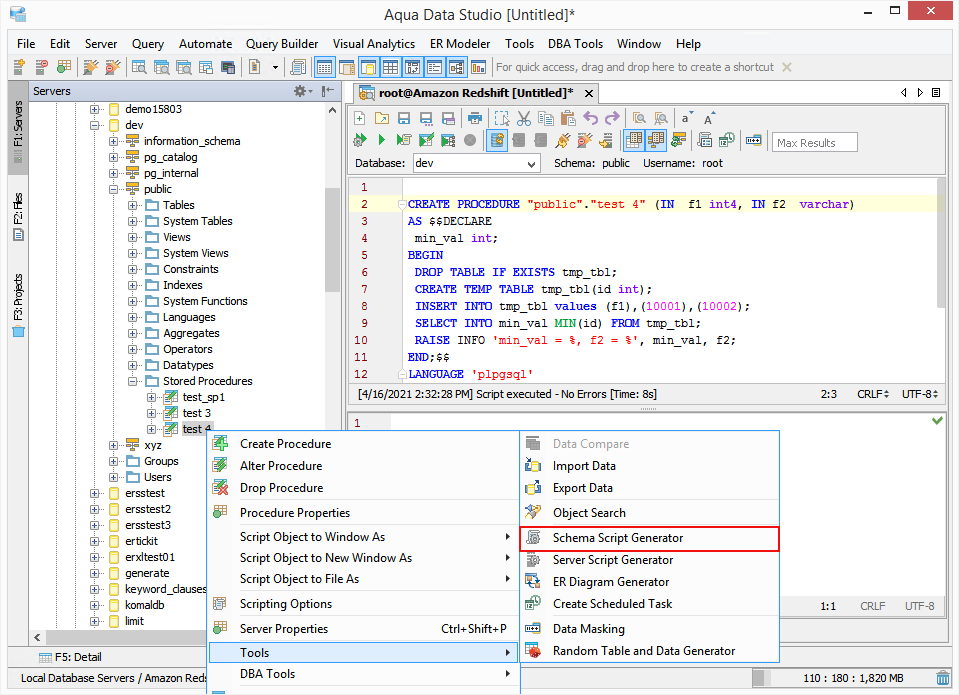
Task: Open the Database dropdown showing dev
Action: point(476,163)
